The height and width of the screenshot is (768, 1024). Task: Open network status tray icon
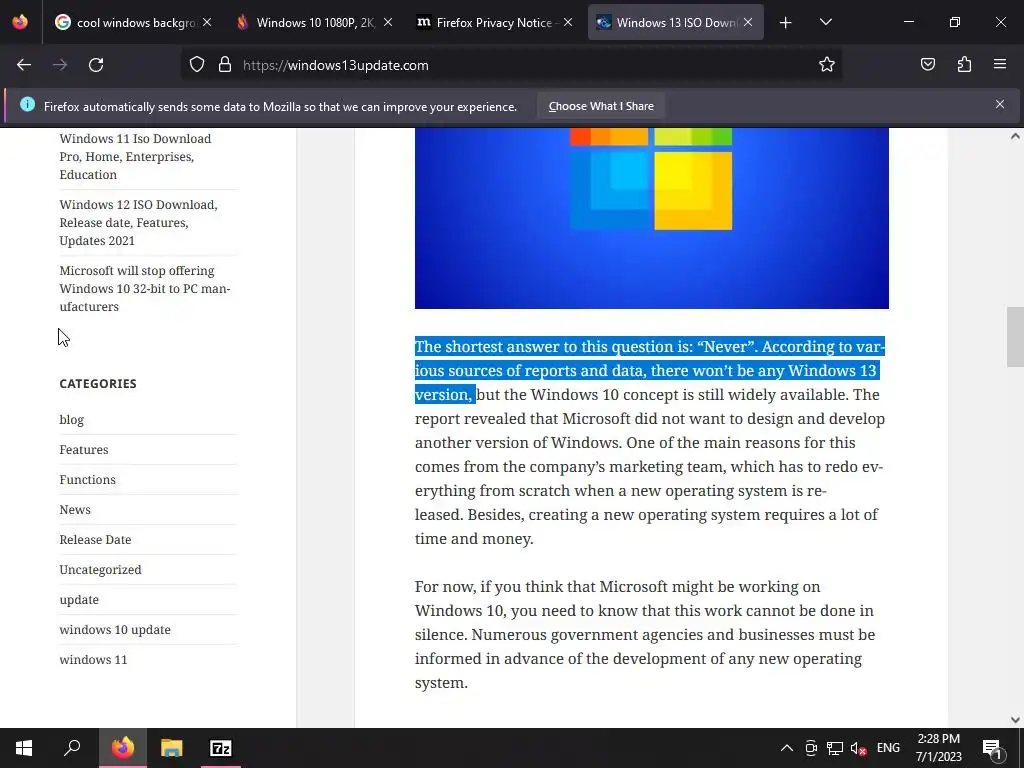pos(835,748)
